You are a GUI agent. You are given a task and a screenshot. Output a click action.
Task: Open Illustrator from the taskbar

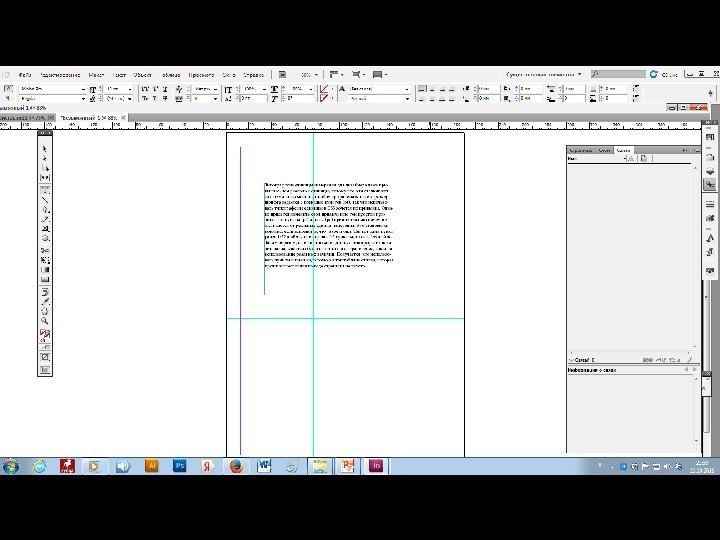[151, 466]
